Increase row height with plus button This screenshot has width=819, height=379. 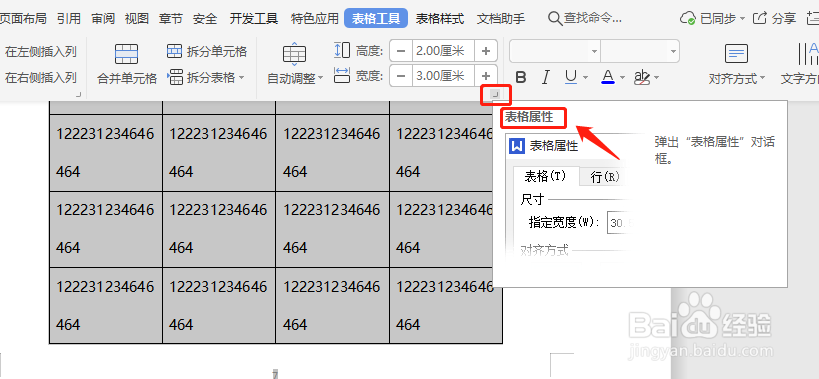pos(486,51)
